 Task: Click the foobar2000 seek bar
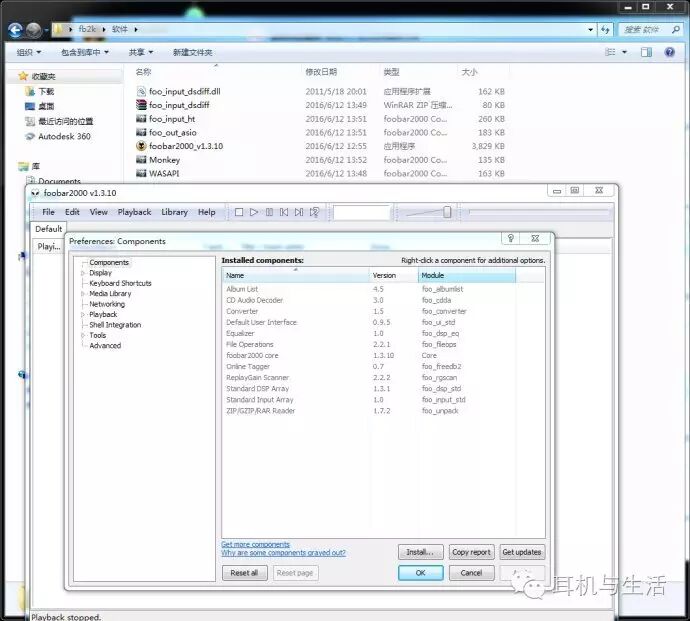pos(539,212)
